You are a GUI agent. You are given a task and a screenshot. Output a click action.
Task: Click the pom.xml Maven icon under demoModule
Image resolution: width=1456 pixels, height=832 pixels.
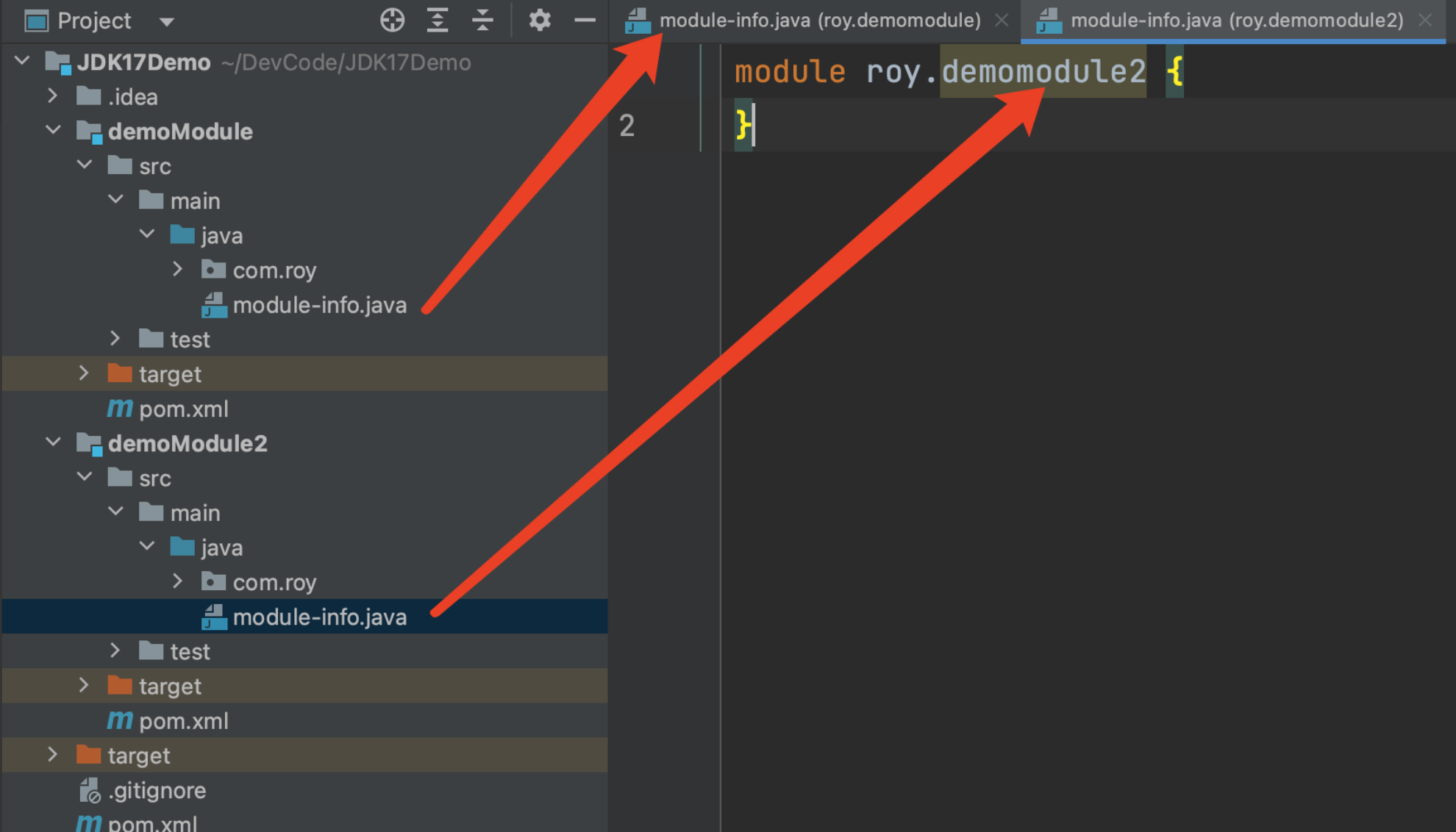coord(119,409)
